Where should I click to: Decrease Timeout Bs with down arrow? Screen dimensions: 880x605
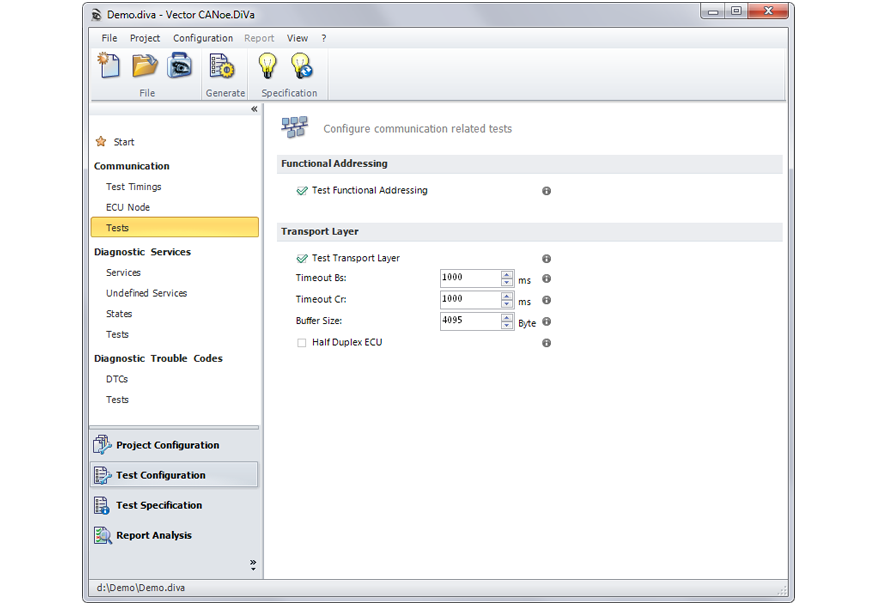[507, 282]
